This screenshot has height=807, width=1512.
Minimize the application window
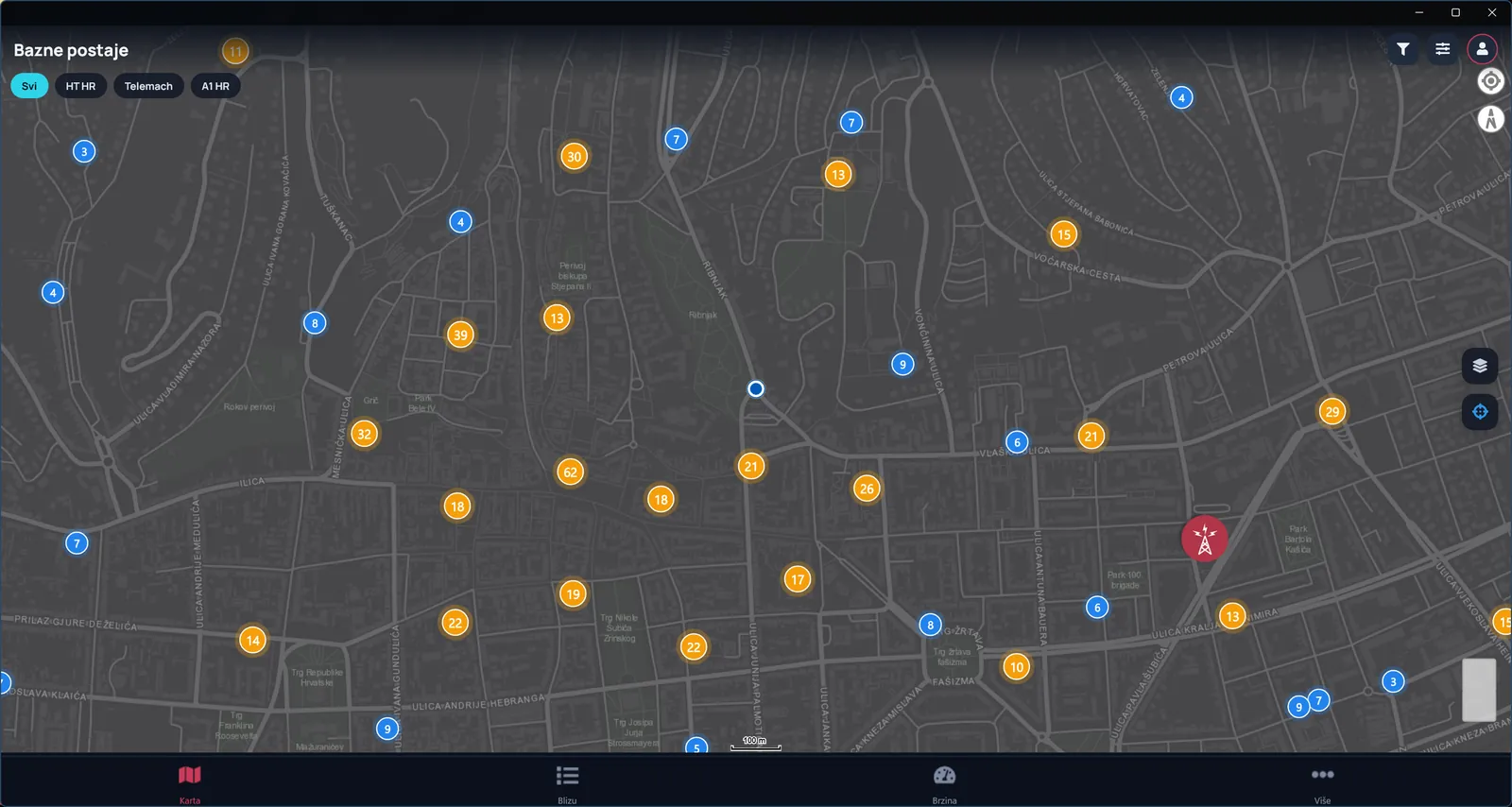click(1419, 12)
